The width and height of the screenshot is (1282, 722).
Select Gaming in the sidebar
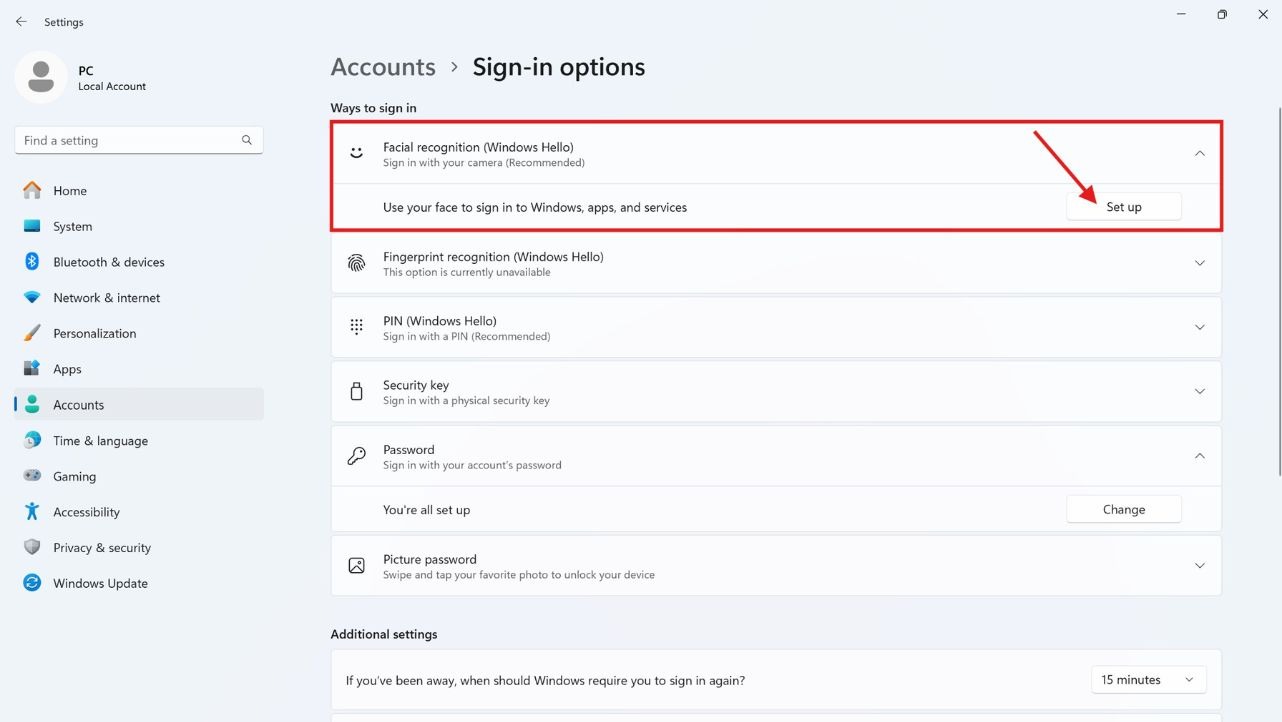click(x=74, y=476)
